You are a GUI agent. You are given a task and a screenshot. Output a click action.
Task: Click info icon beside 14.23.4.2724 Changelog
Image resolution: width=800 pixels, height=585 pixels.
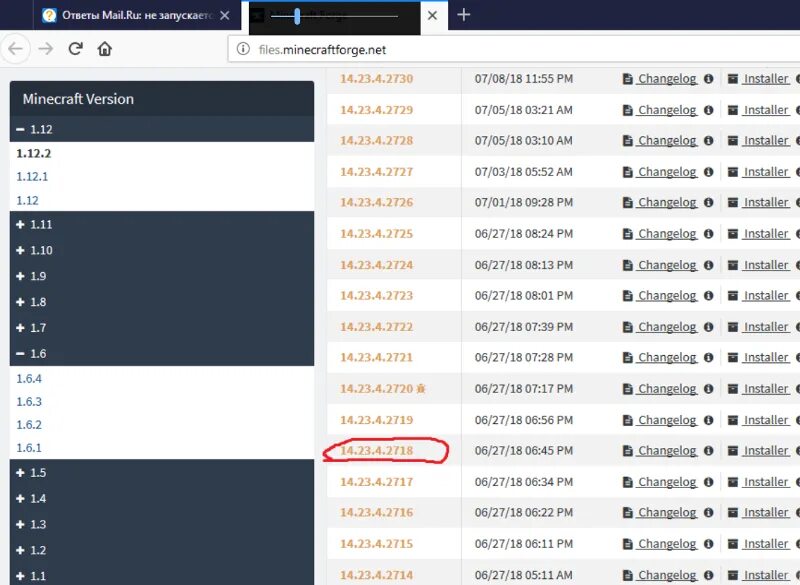tap(708, 265)
